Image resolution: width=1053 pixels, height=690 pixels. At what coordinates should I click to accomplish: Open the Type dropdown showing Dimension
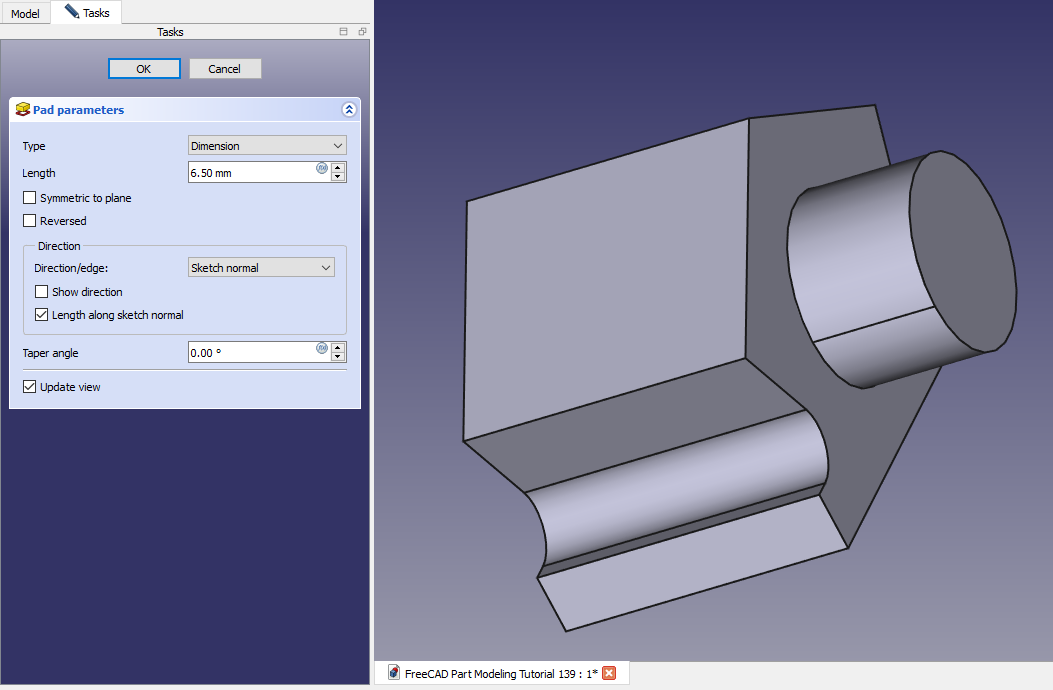(267, 146)
